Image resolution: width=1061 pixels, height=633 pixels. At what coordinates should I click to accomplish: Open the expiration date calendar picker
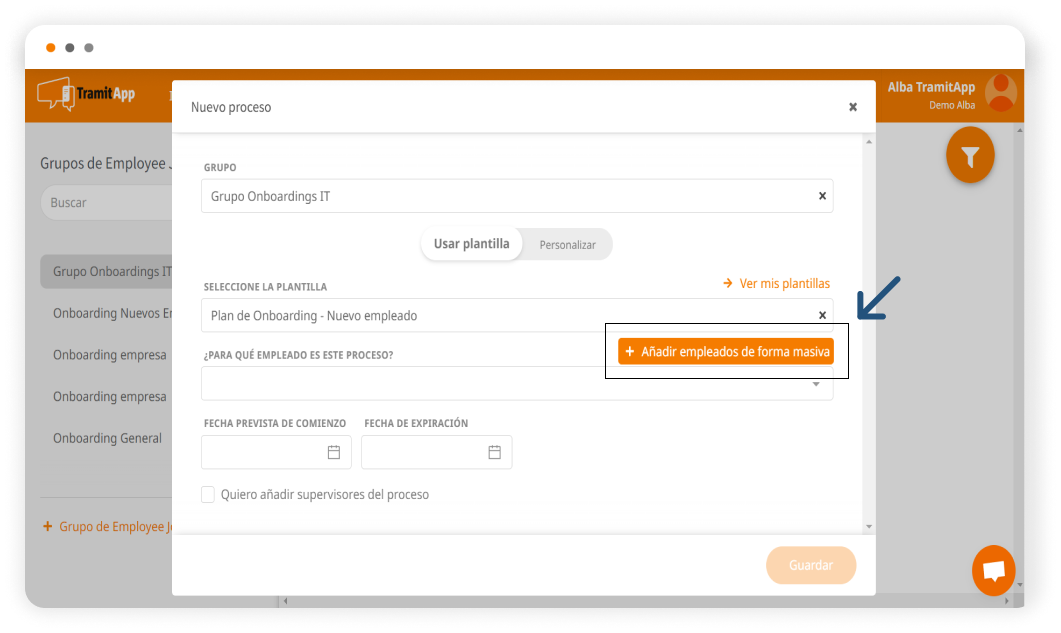(x=494, y=452)
